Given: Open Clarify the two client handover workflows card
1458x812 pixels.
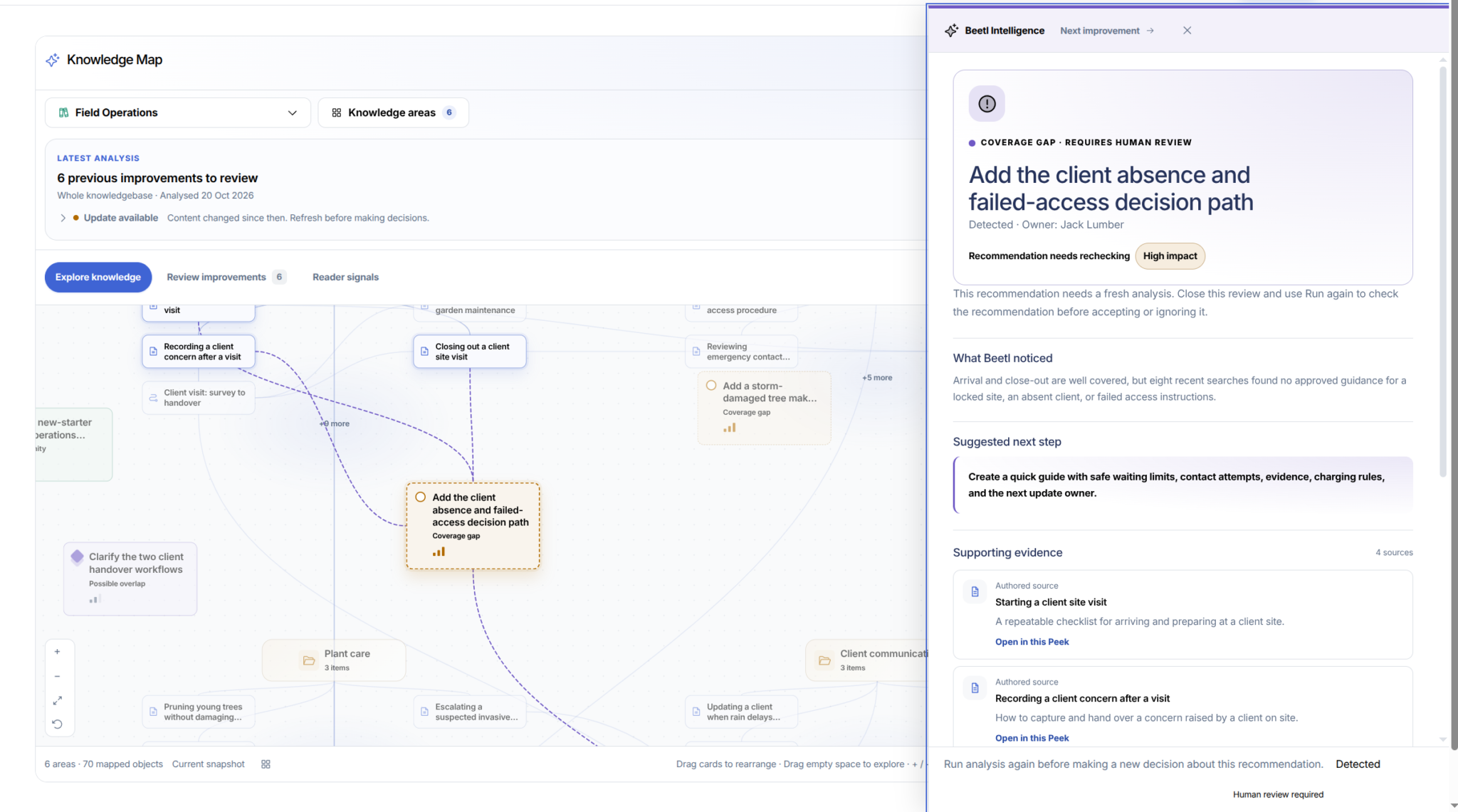Looking at the screenshot, I should tap(130, 579).
